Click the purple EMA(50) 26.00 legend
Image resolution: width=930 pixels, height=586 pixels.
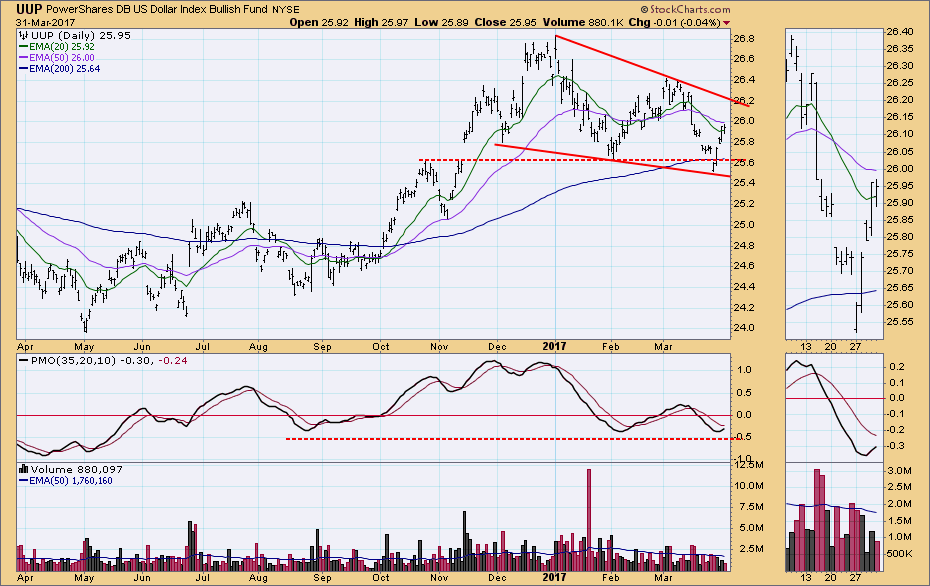click(x=57, y=58)
